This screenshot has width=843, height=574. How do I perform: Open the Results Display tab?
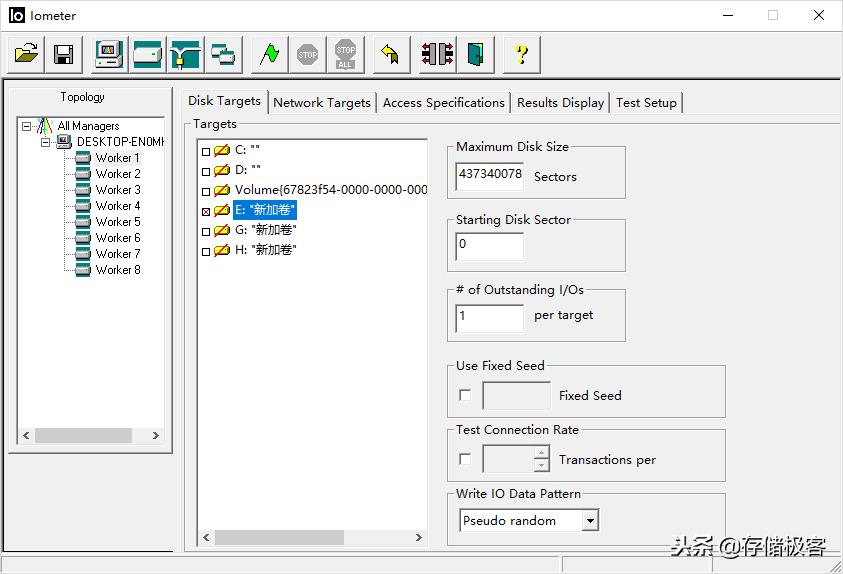point(560,102)
